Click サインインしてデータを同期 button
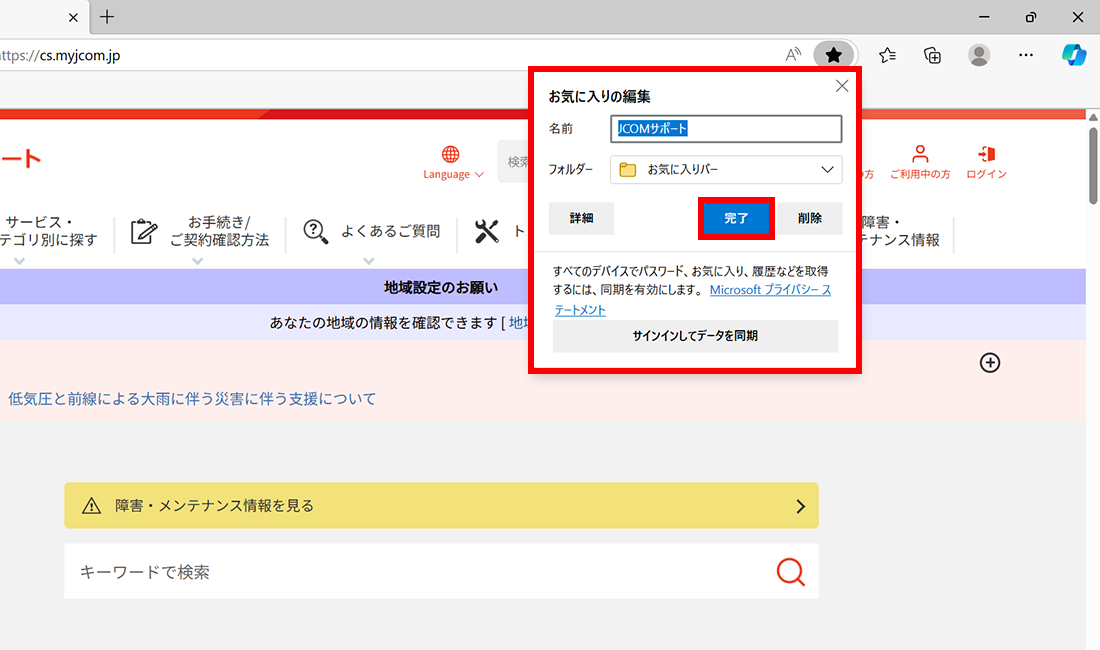The height and width of the screenshot is (650, 1100). coord(695,336)
